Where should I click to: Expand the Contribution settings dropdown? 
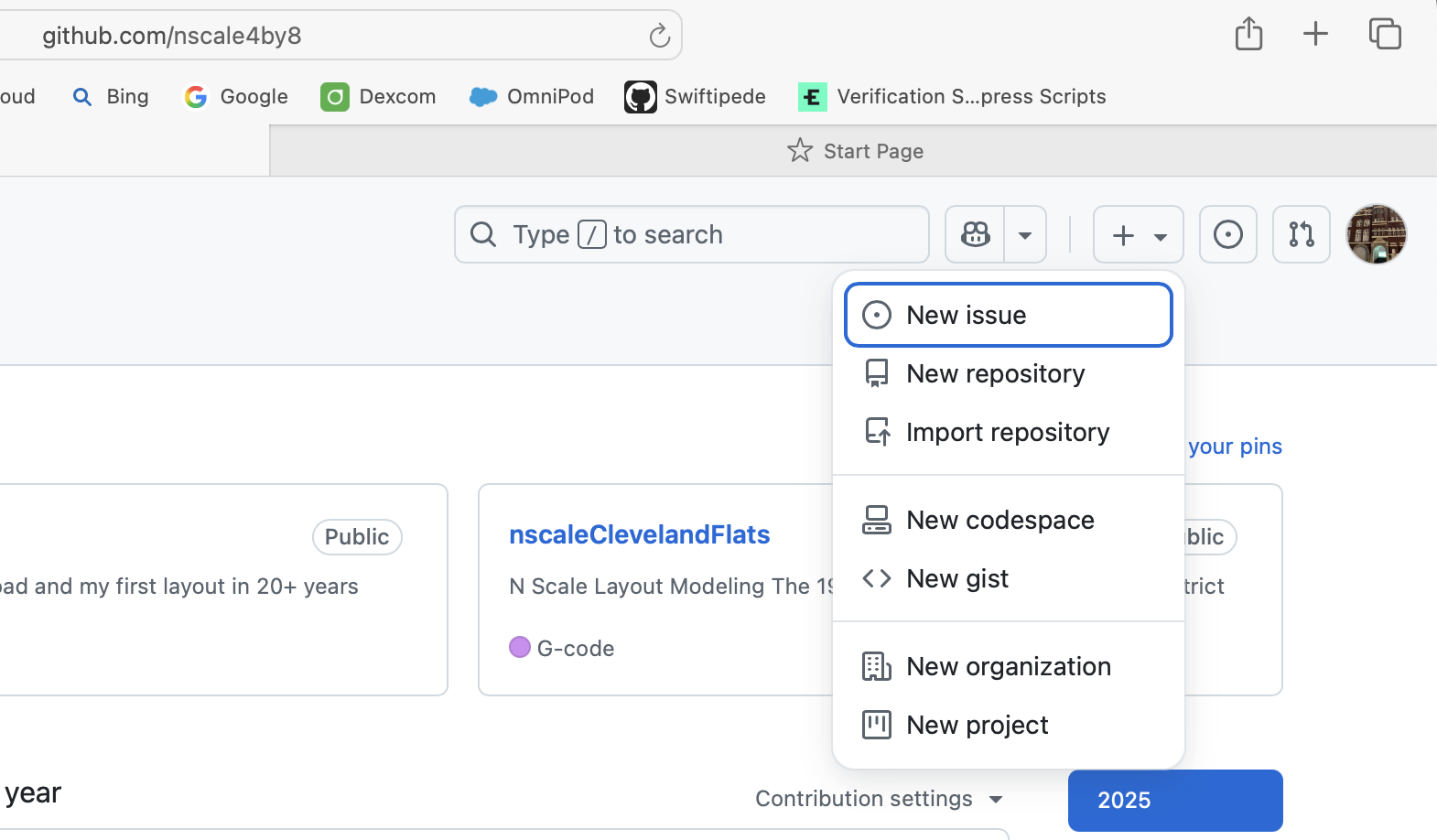879,799
